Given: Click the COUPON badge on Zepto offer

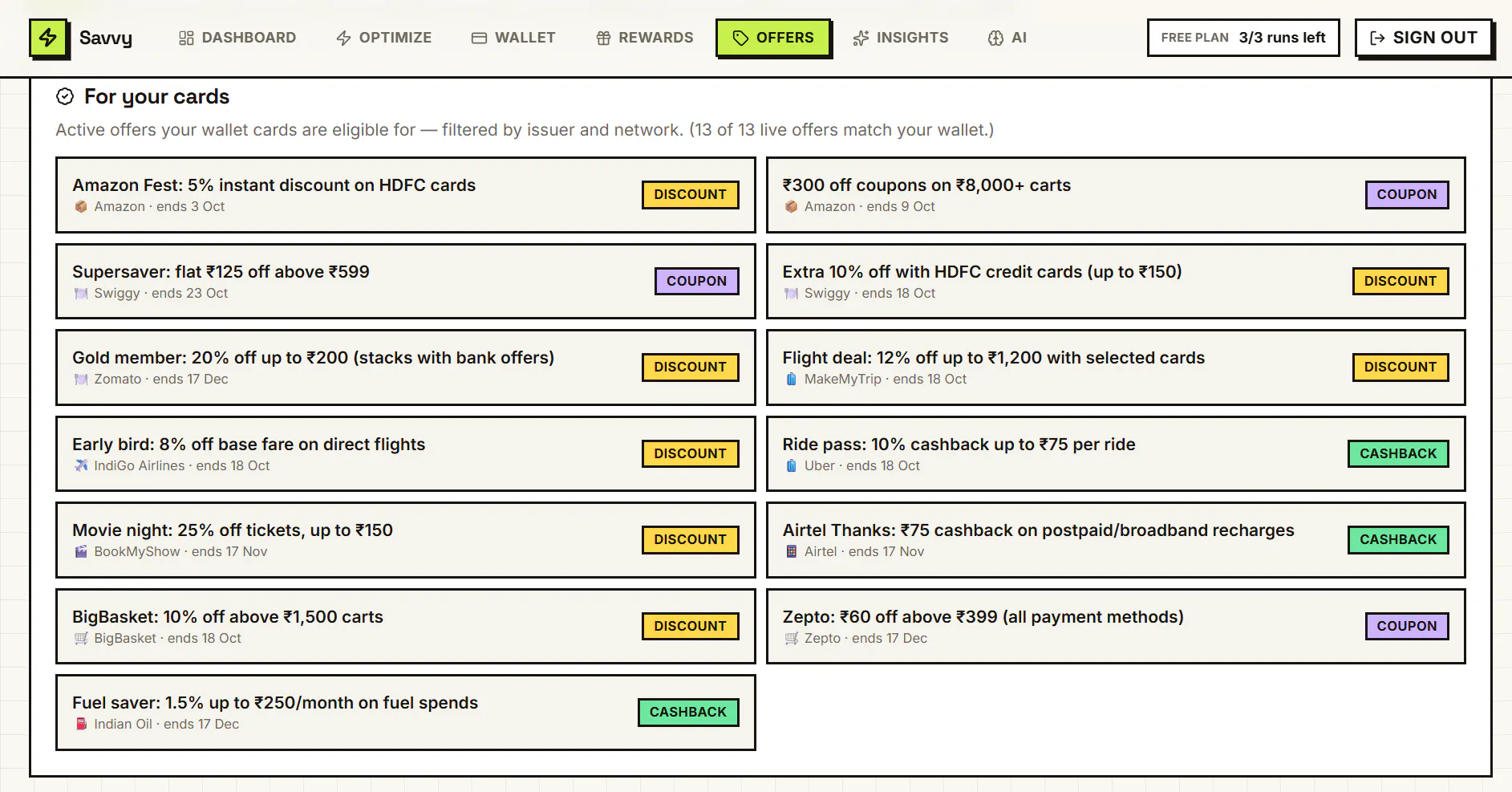Looking at the screenshot, I should point(1407,627).
